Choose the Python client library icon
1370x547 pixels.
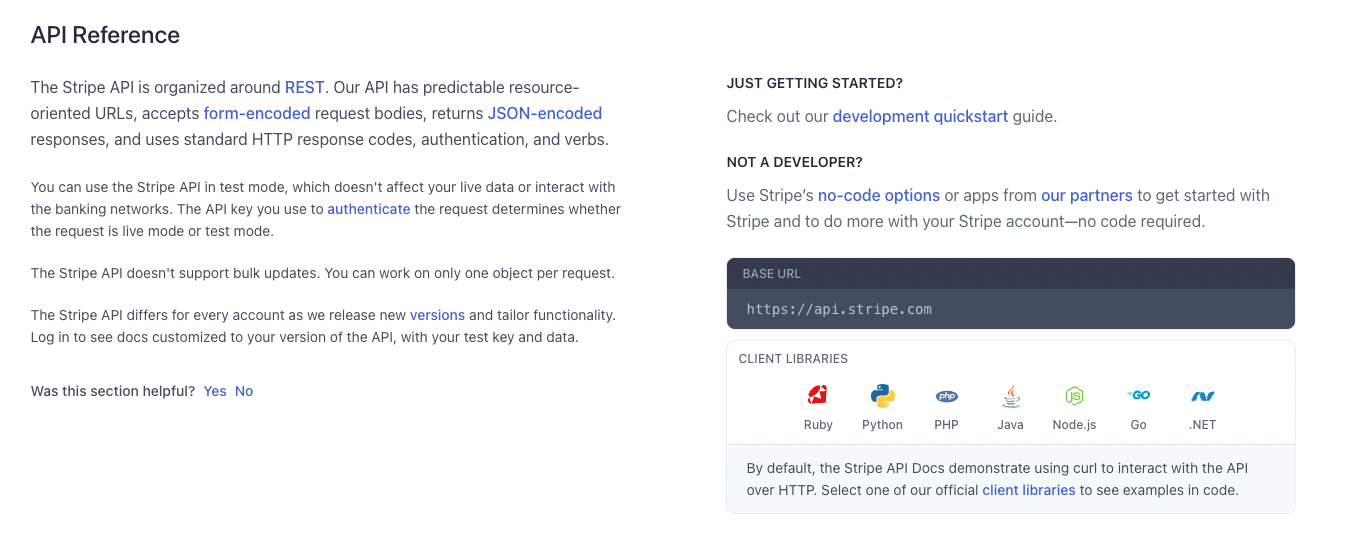[x=882, y=396]
